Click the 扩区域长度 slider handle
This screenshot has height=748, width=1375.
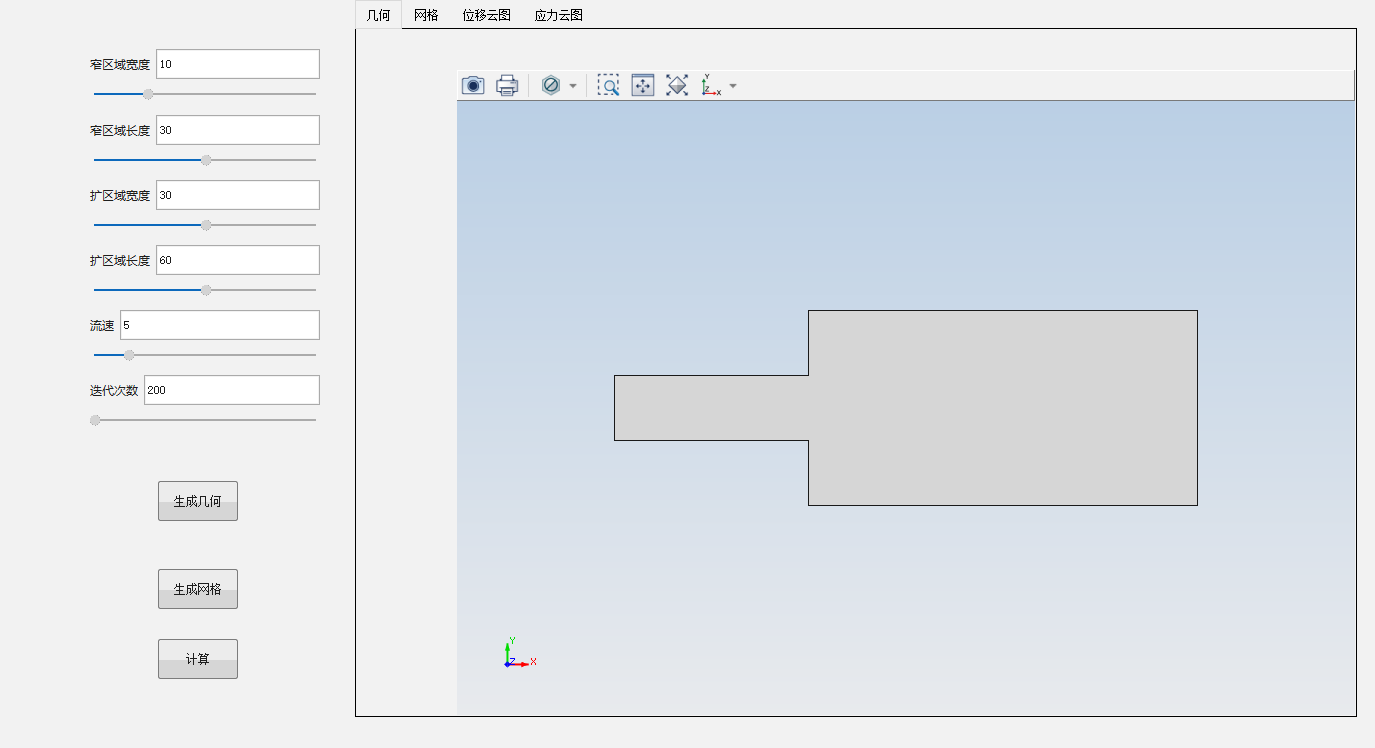click(206, 290)
